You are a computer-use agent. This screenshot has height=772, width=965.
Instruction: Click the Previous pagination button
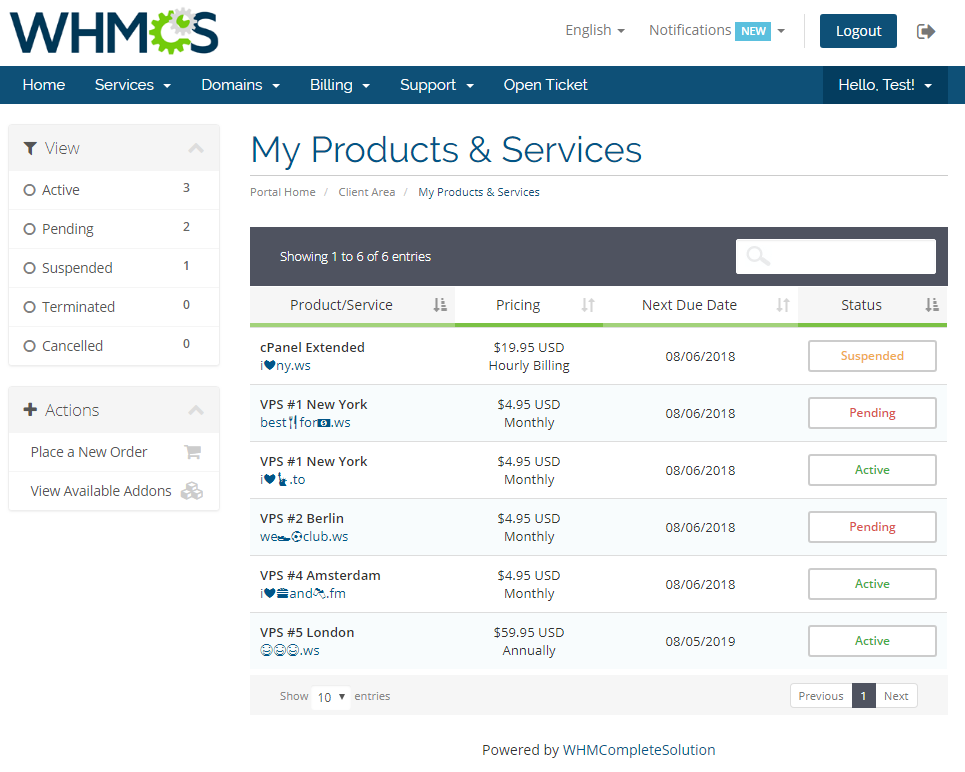pyautogui.click(x=821, y=696)
